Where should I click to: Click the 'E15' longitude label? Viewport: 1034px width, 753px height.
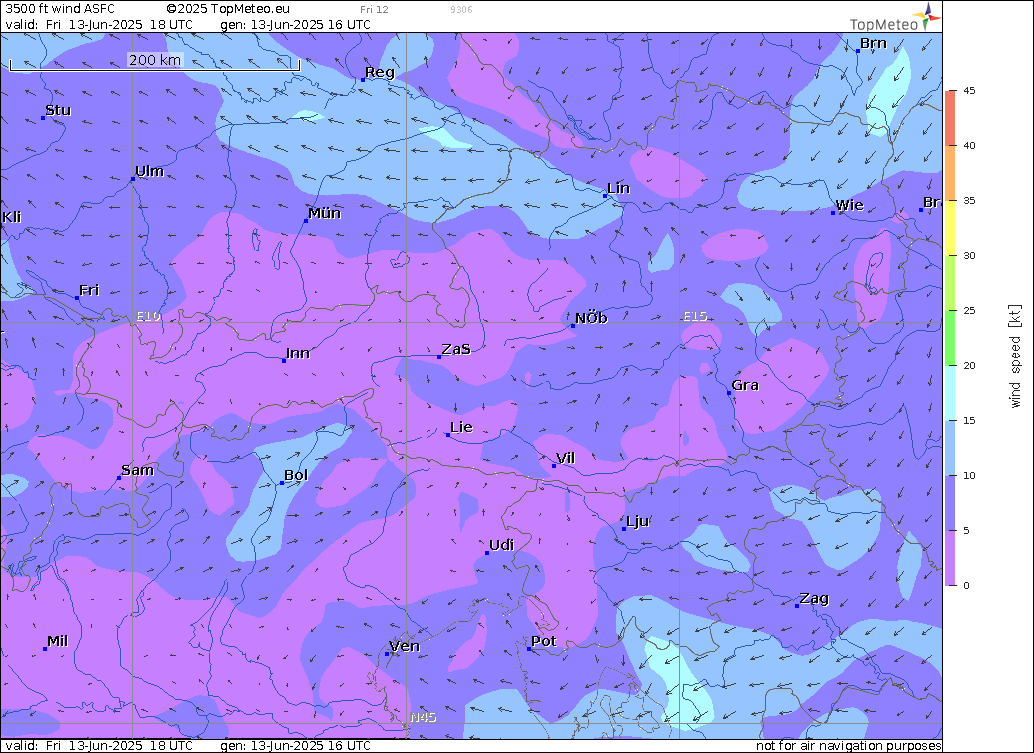(695, 316)
